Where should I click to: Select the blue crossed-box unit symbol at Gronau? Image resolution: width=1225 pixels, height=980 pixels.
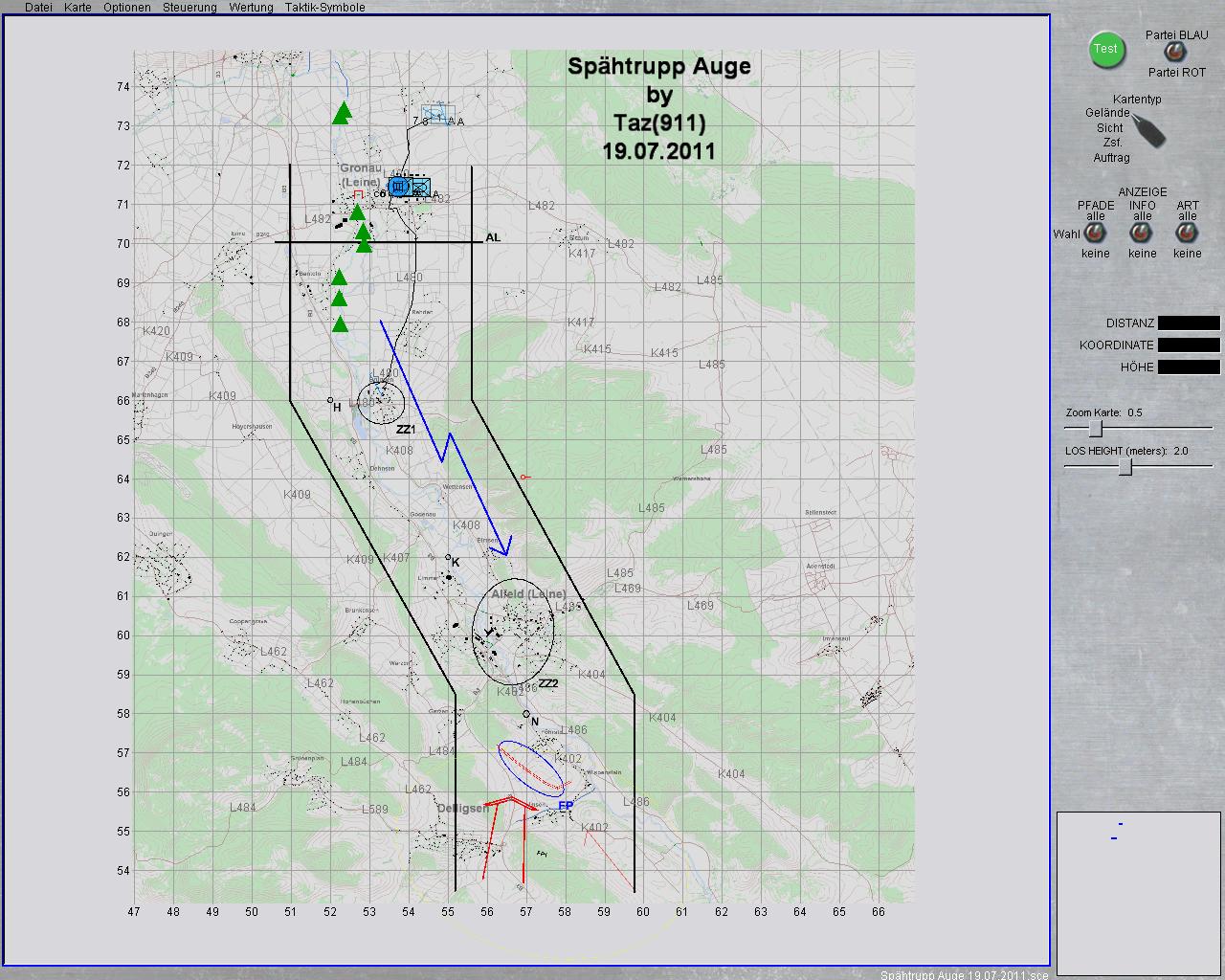419,187
